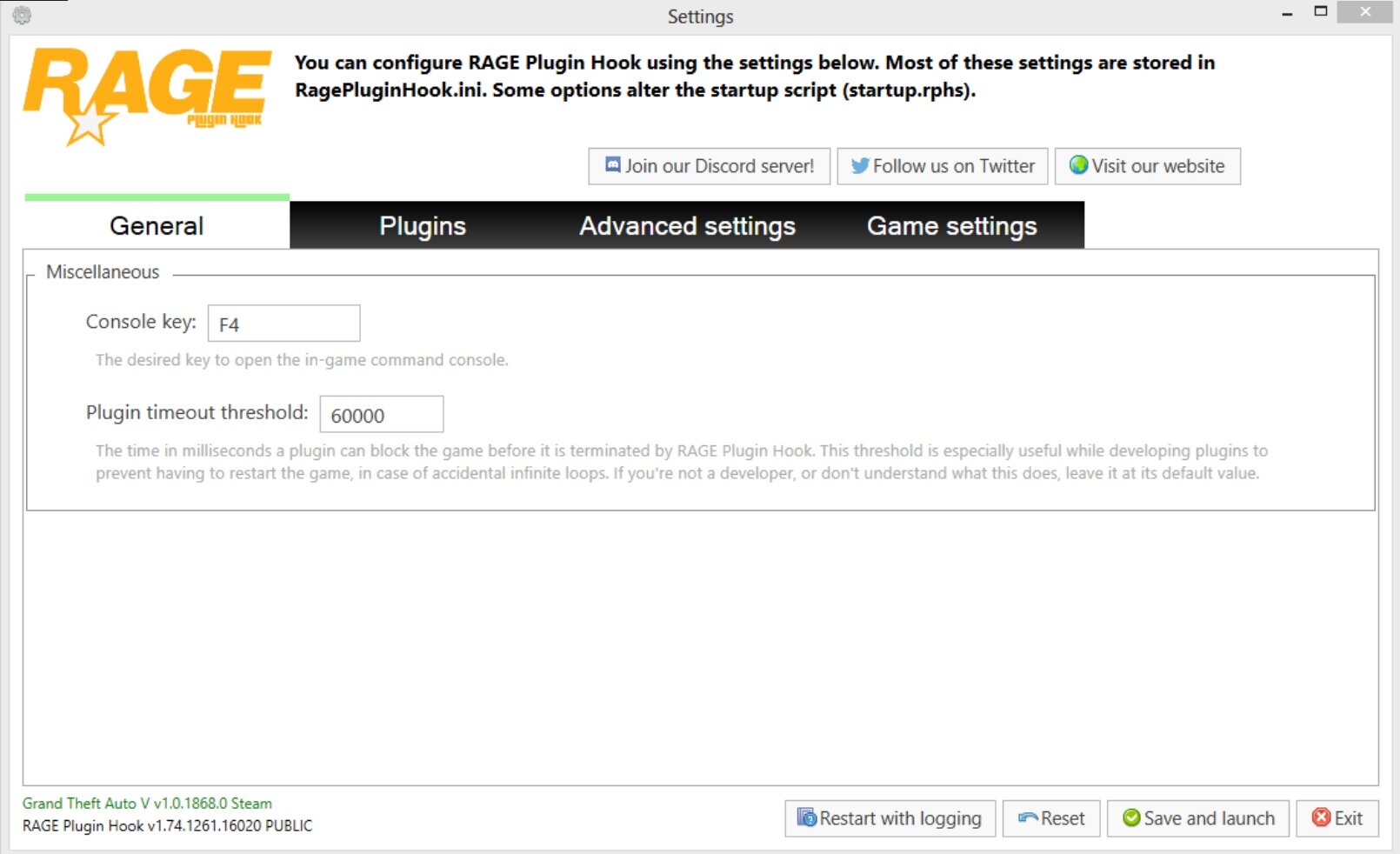Close the Settings window

pyautogui.click(x=1365, y=12)
